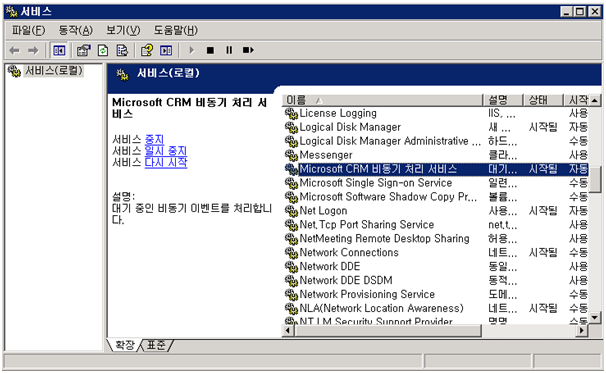The height and width of the screenshot is (373, 606).
Task: Select the 서비스(로컬) tree node
Action: (53, 71)
